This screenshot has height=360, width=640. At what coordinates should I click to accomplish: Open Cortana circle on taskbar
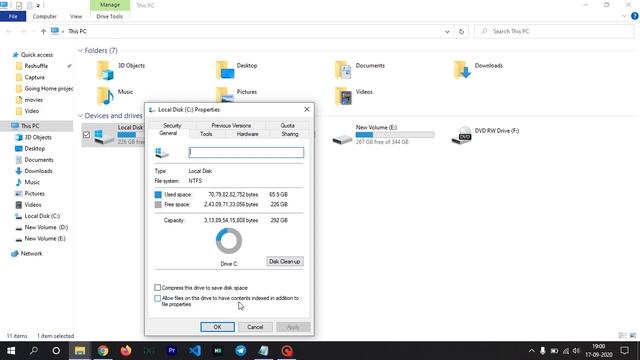[56, 351]
